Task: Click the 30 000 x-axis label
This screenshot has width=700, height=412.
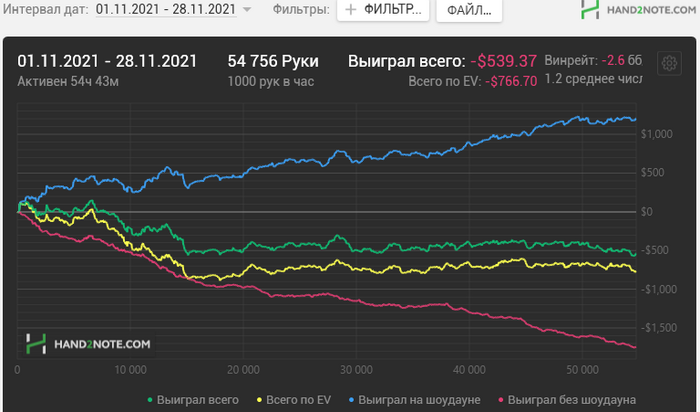Action: coord(356,370)
